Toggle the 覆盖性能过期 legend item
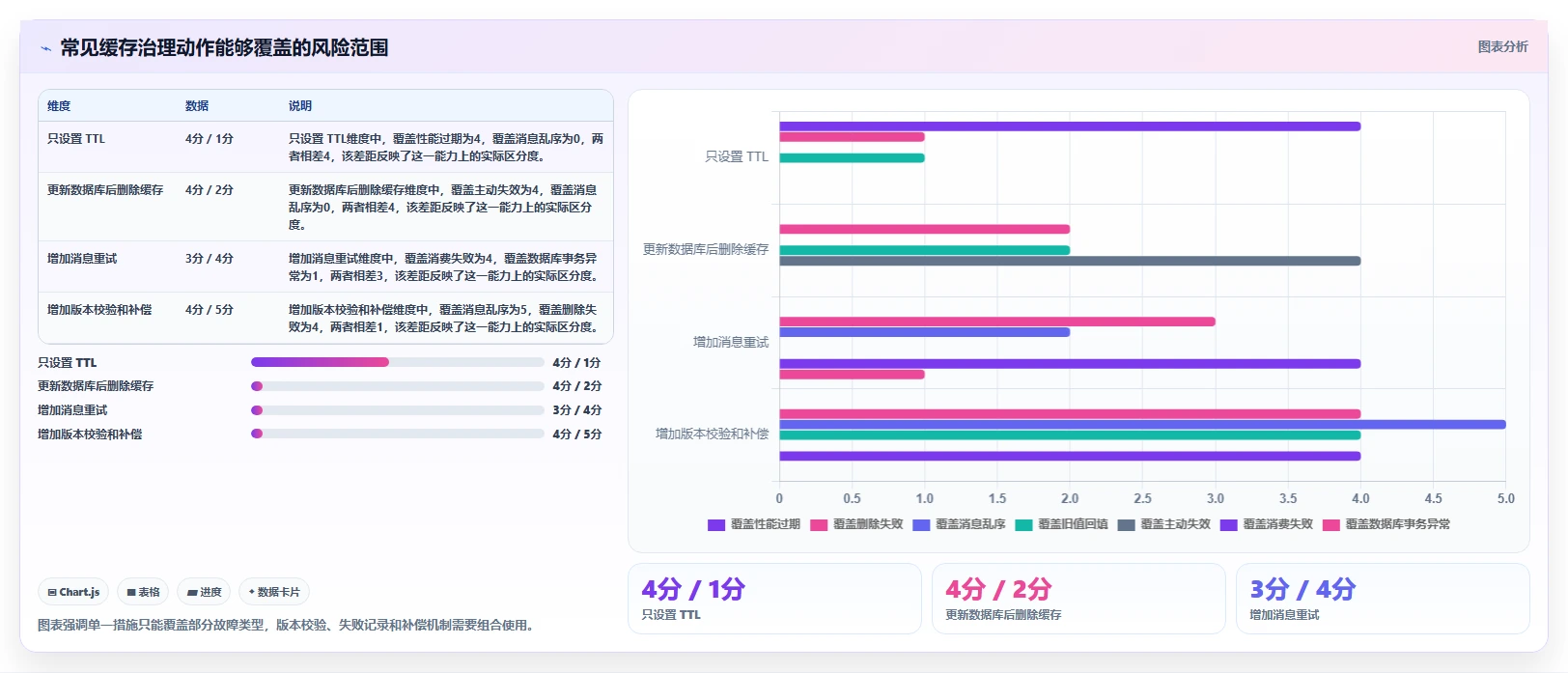 pyautogui.click(x=754, y=524)
